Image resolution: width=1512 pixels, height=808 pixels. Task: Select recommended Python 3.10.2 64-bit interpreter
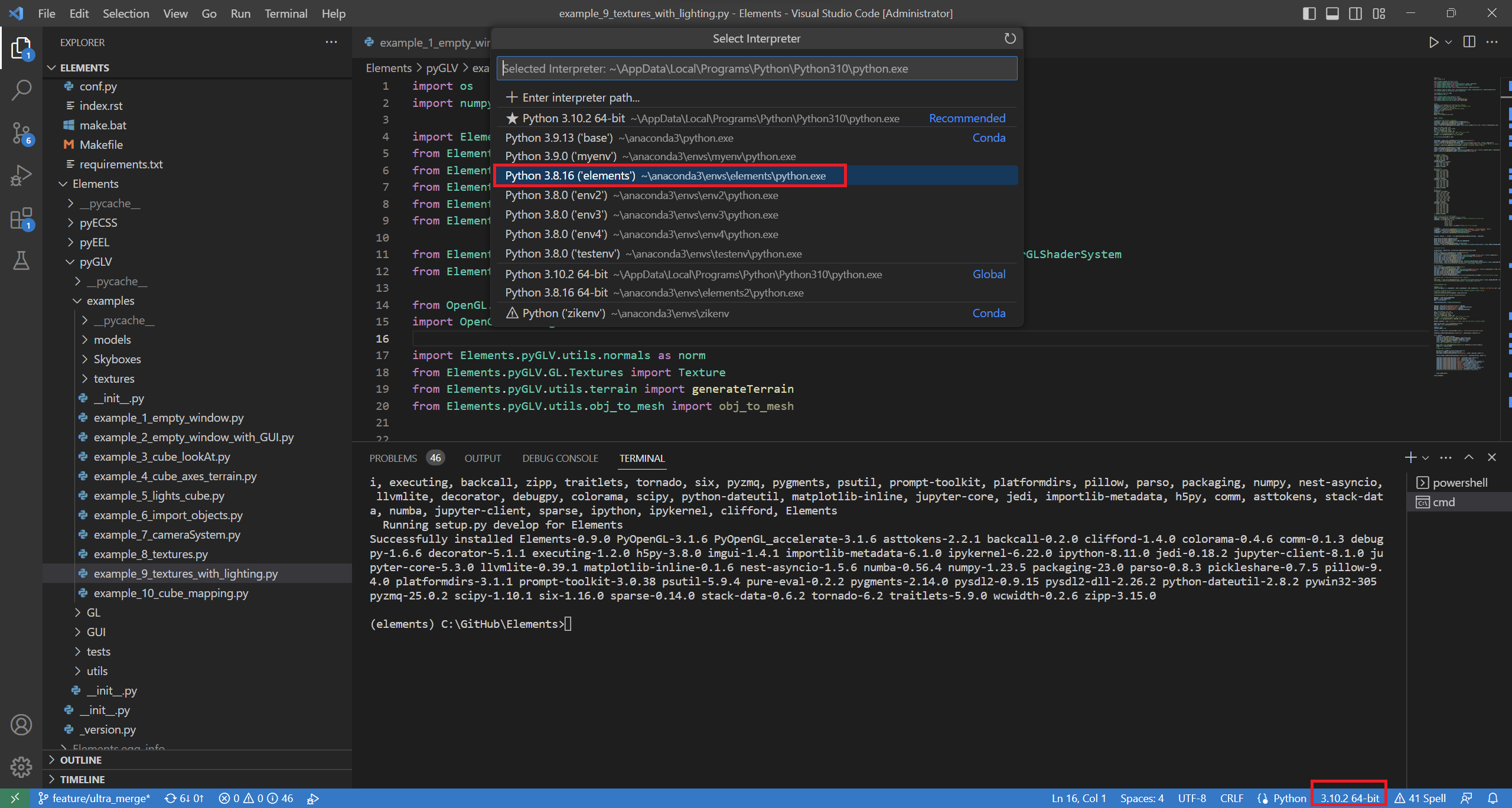point(757,118)
